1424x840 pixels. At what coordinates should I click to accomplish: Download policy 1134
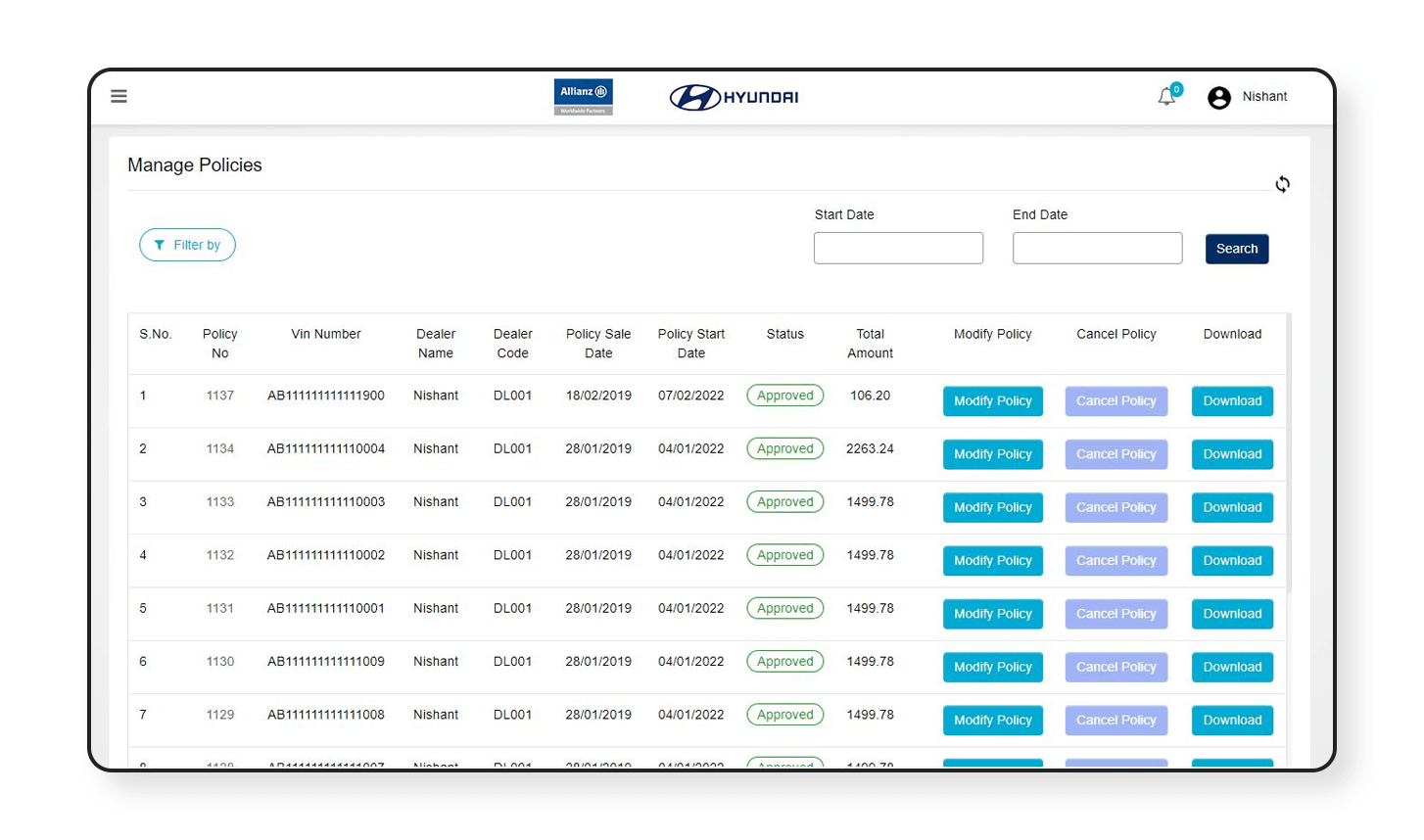pyautogui.click(x=1232, y=454)
